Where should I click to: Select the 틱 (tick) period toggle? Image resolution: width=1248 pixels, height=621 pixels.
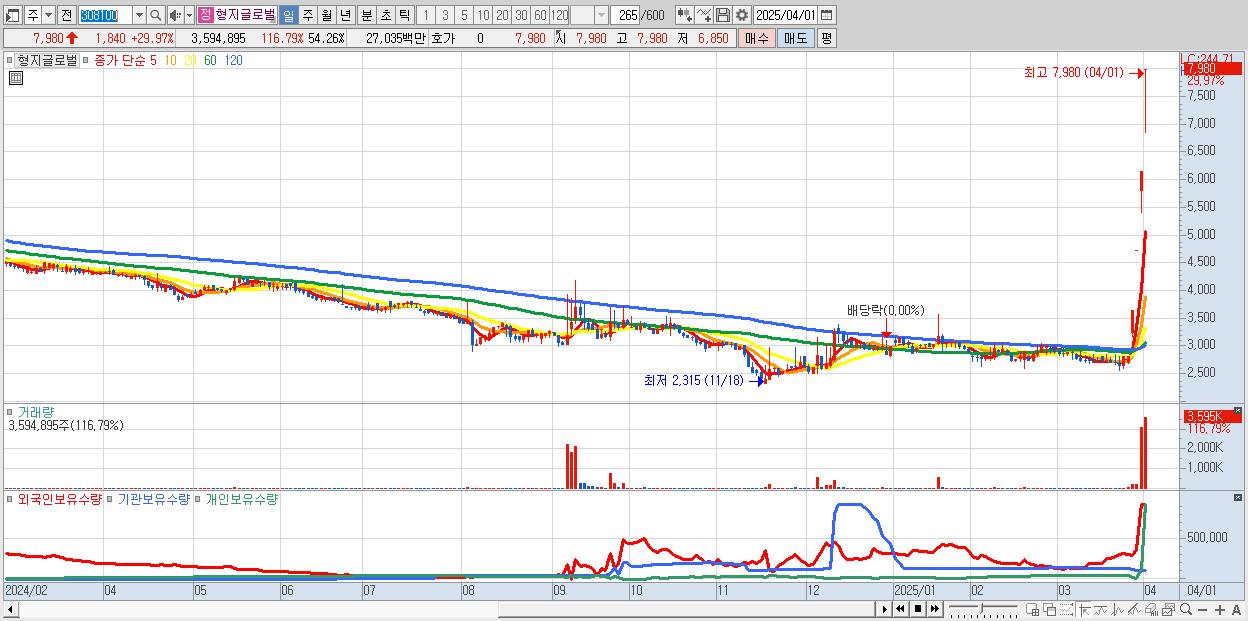pos(404,15)
